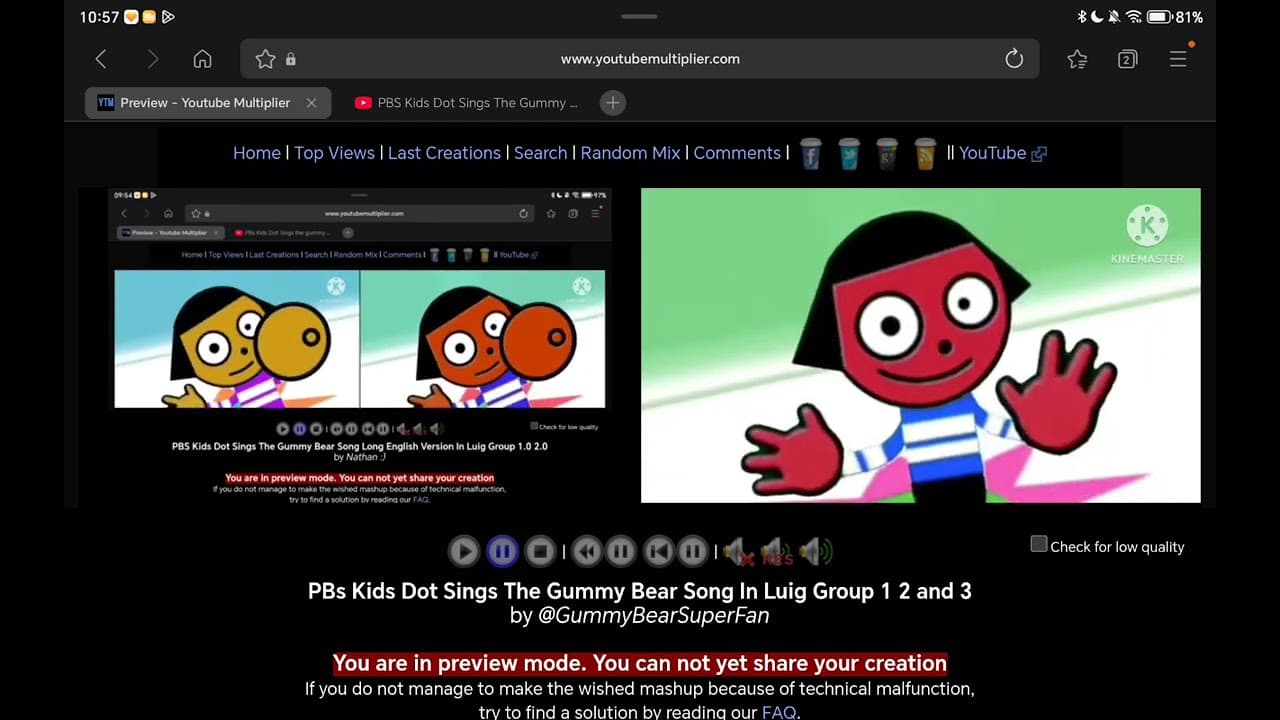This screenshot has width=1280, height=720.
Task: Open the Comments page
Action: (x=737, y=153)
